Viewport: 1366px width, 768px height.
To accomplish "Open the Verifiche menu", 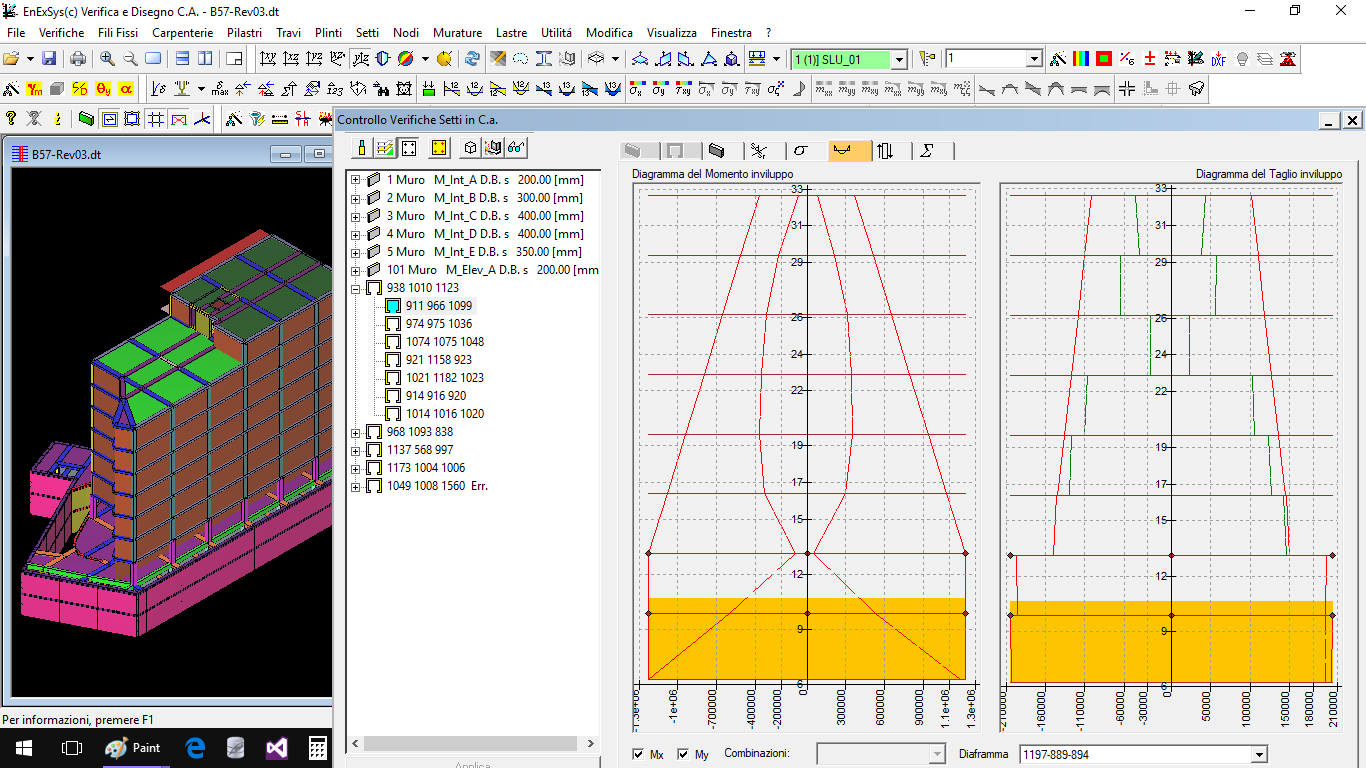I will tap(62, 33).
